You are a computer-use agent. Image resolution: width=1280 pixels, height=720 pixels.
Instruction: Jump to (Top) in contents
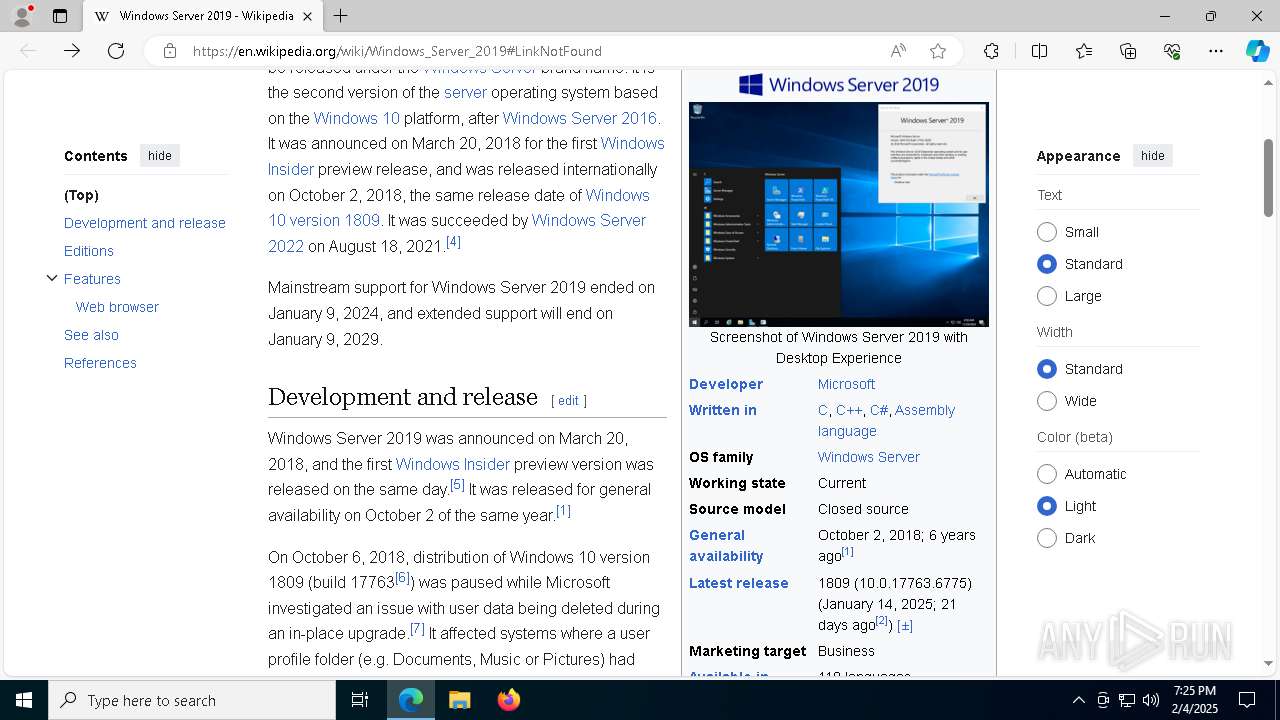click(x=81, y=195)
